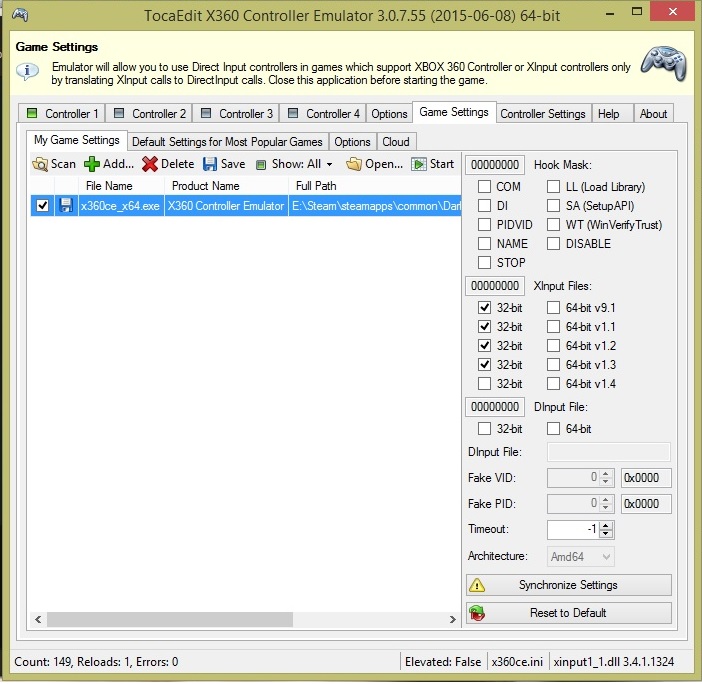Open the main Options tab
702x684 pixels.
pos(389,113)
